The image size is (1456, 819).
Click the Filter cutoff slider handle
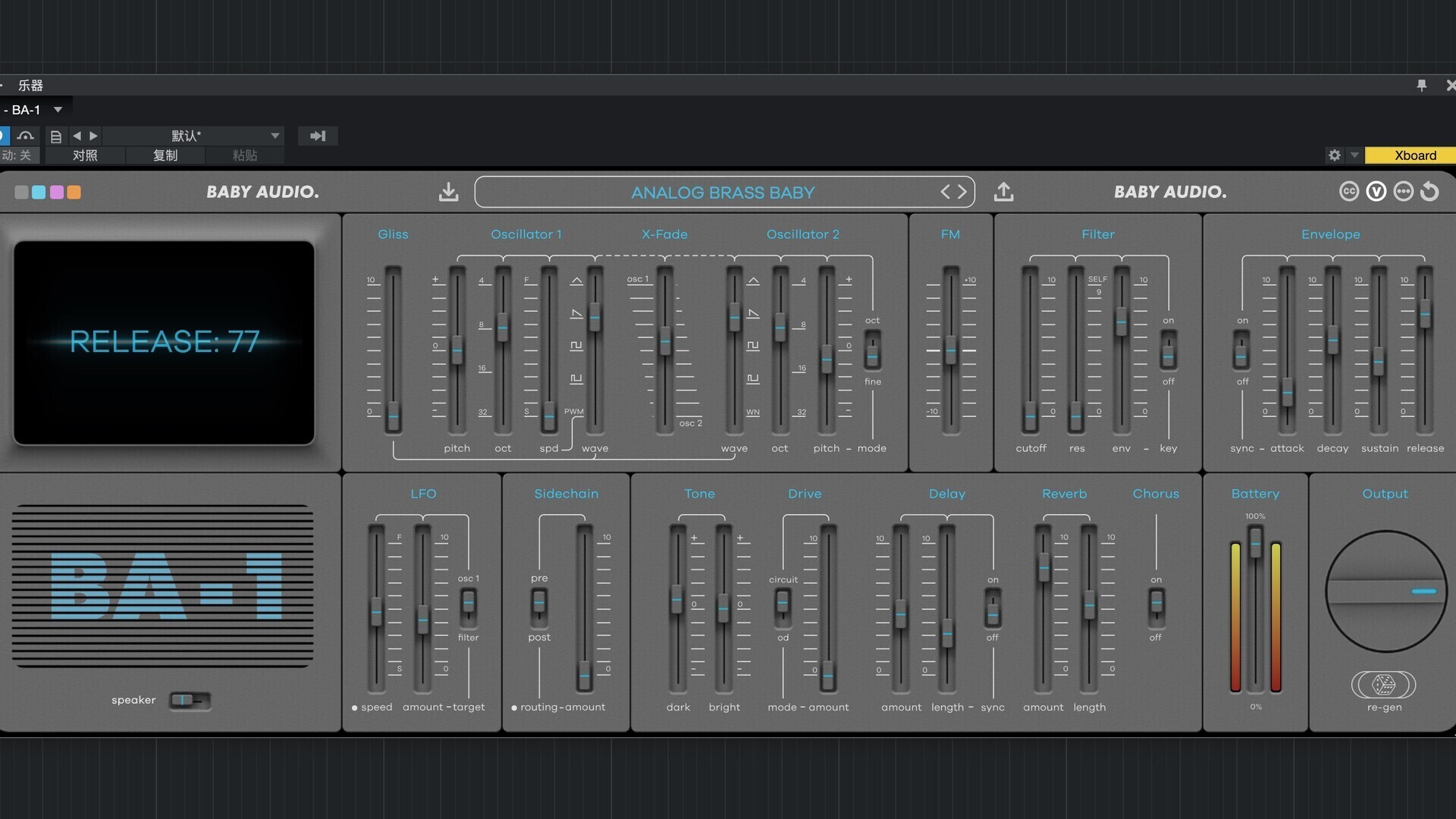tap(1030, 416)
